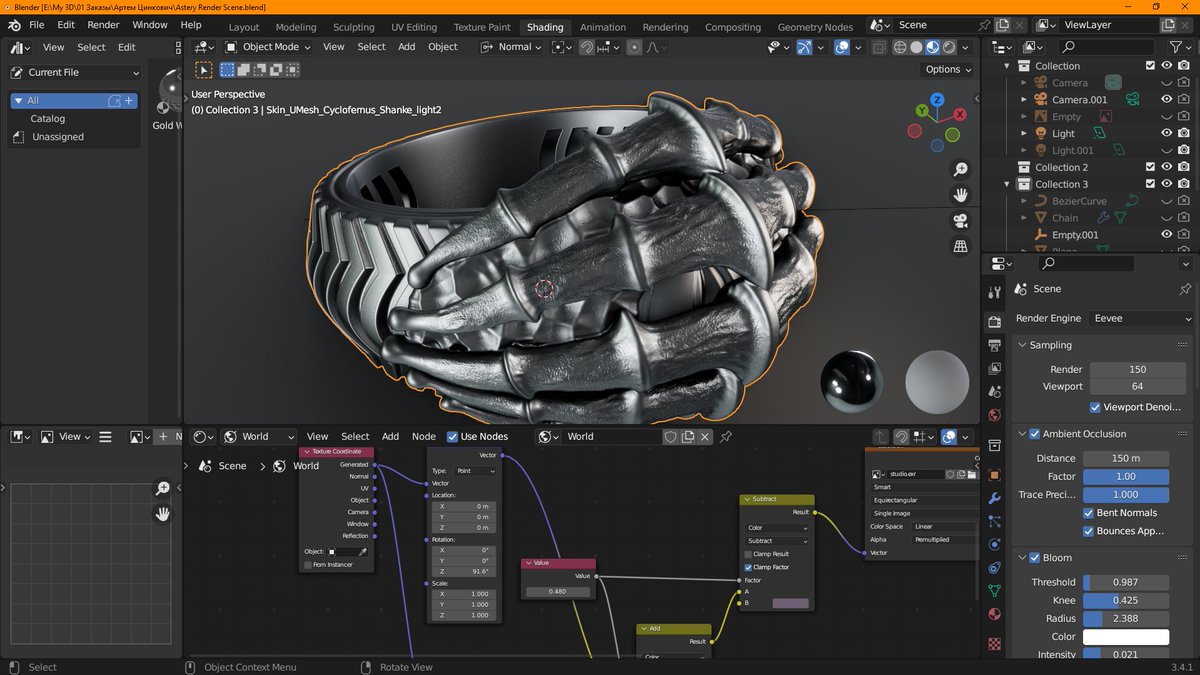Expand the Light object in the outliner
Screen dimensions: 1200x675
[x=1024, y=133]
